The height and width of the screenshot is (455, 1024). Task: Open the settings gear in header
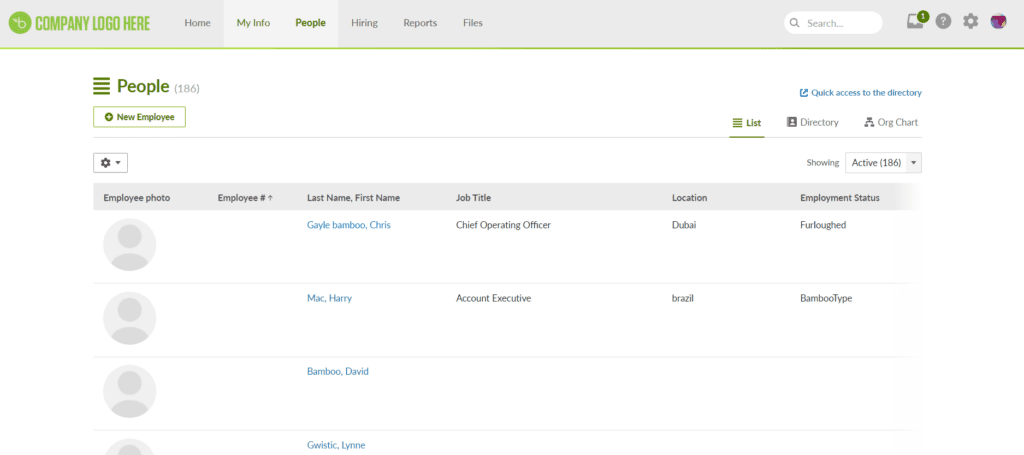971,22
